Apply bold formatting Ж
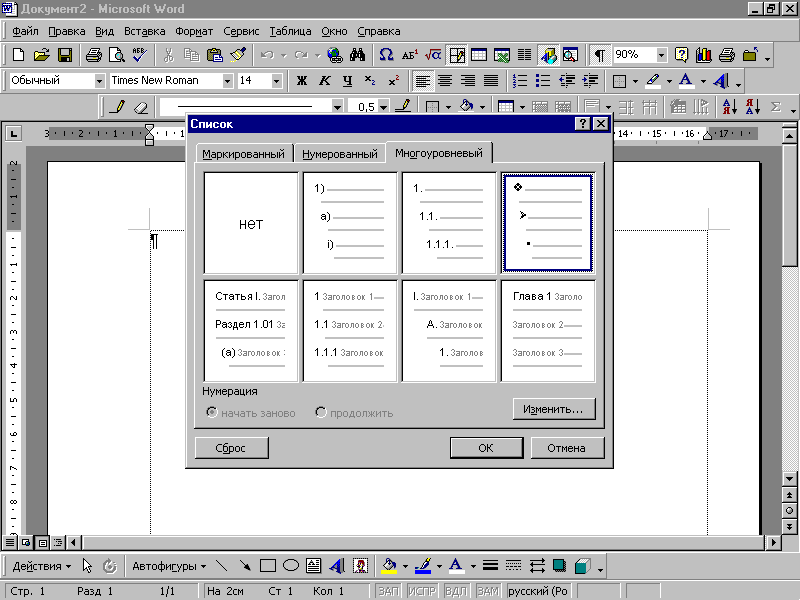Viewport: 800px width, 600px height. [x=302, y=81]
